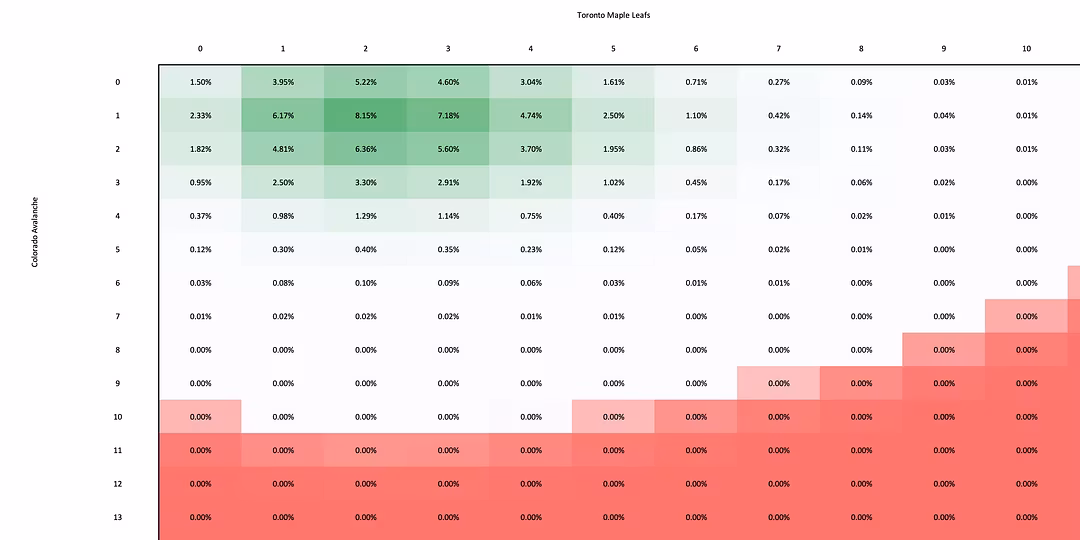Click the cell reading 3.95%

coord(283,82)
